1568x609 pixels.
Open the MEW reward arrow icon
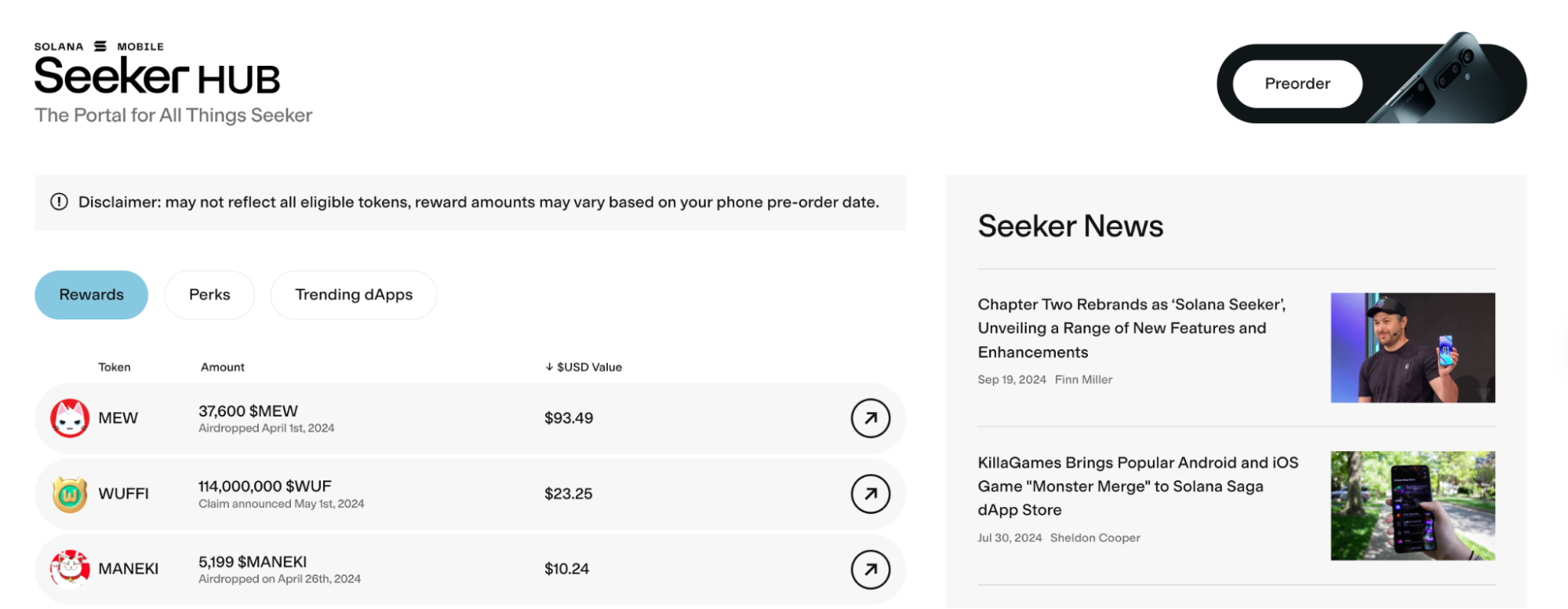pyautogui.click(x=870, y=418)
